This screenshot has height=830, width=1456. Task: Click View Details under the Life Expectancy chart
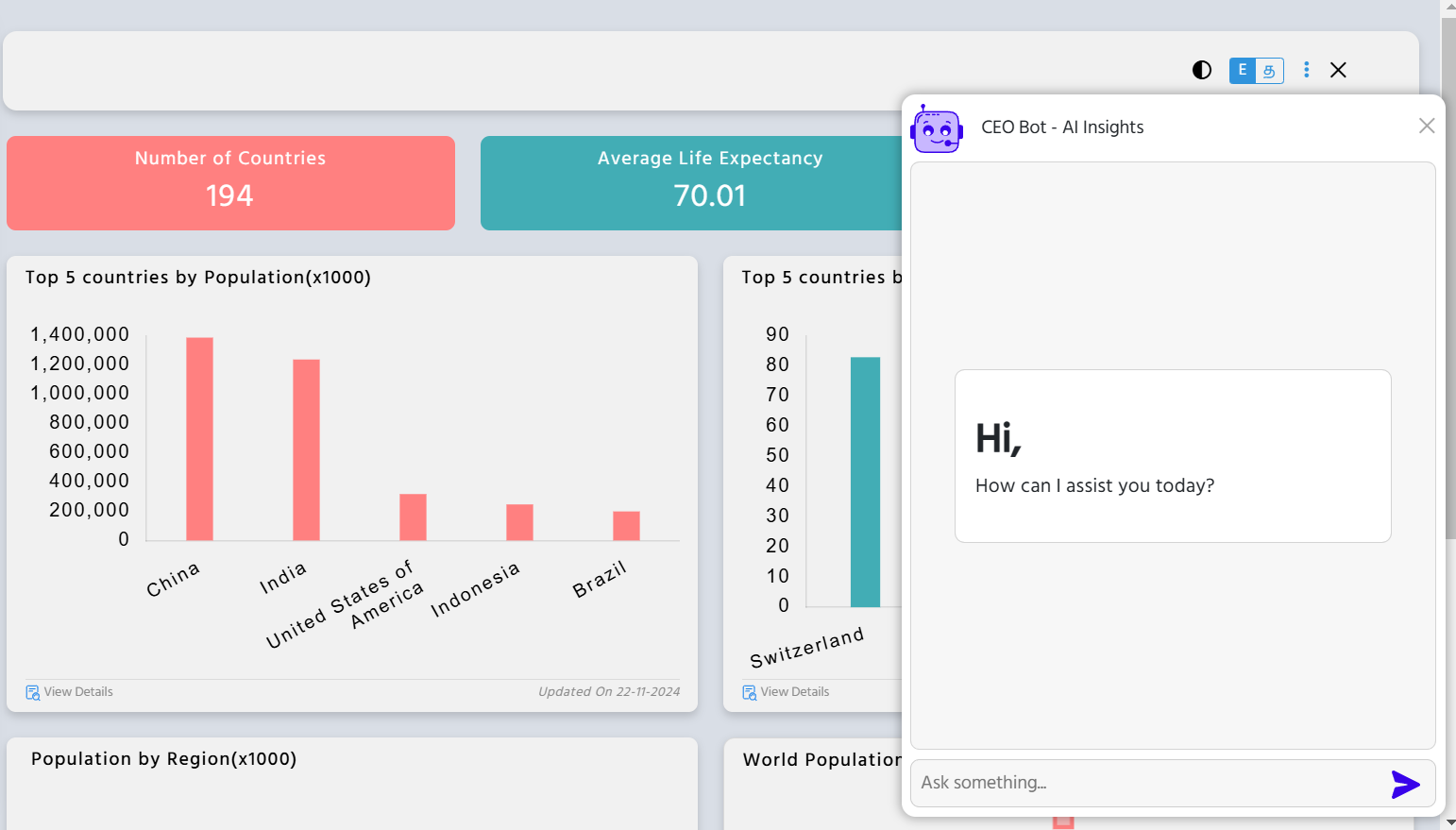(x=796, y=691)
